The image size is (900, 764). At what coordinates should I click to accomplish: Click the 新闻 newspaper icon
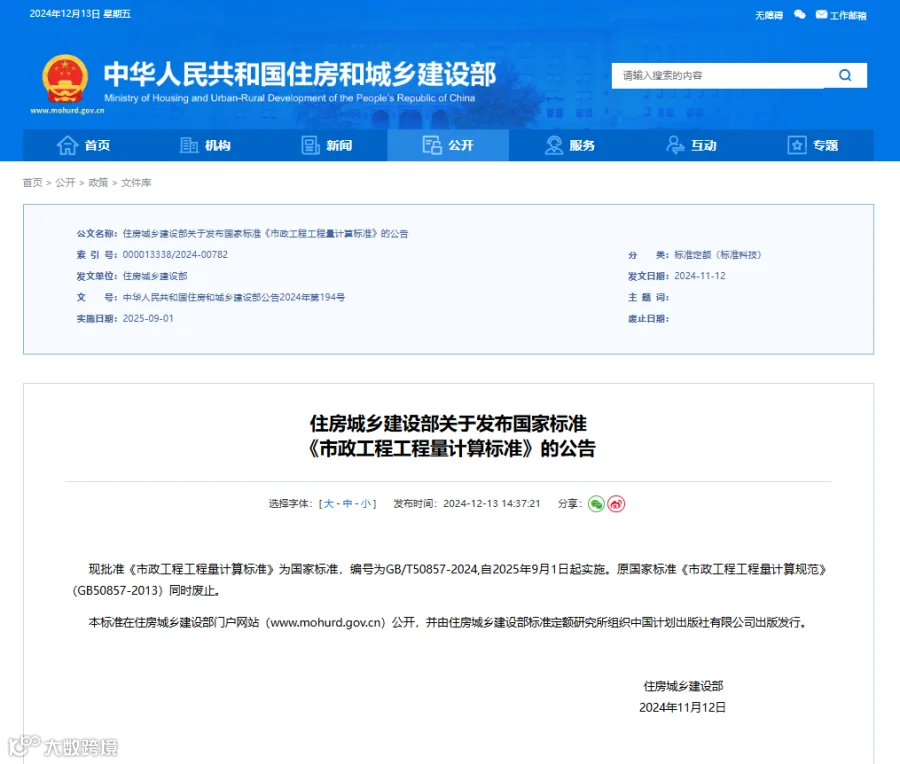coord(311,145)
